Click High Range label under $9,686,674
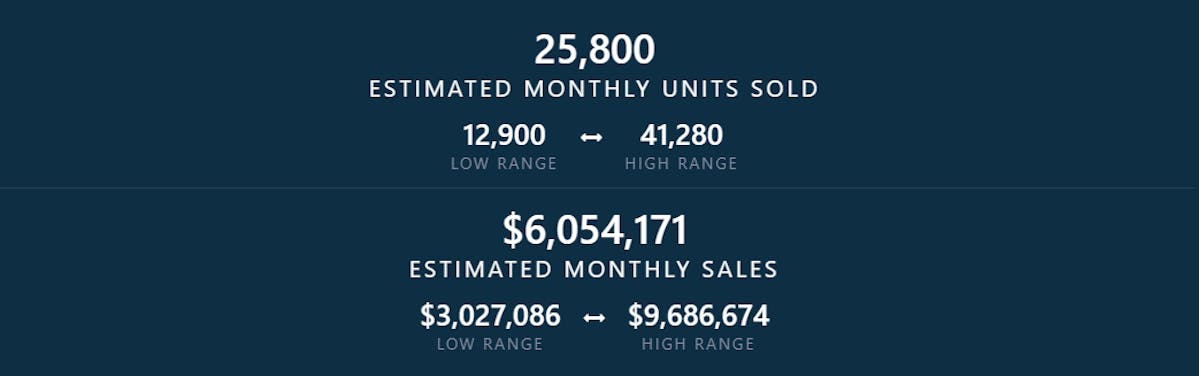 click(698, 345)
